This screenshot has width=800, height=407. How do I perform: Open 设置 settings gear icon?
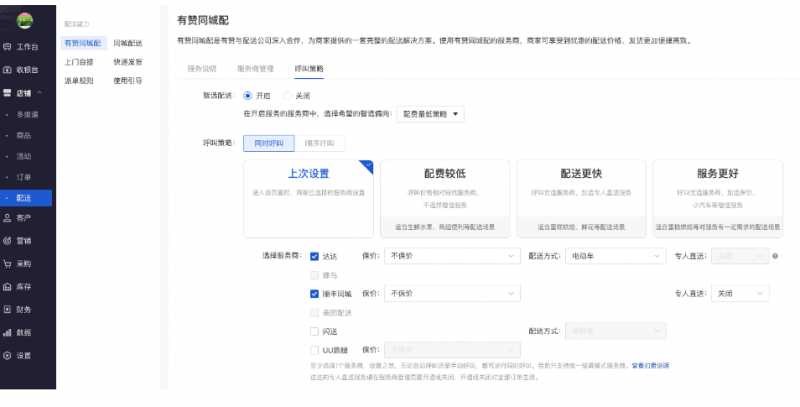click(7, 355)
